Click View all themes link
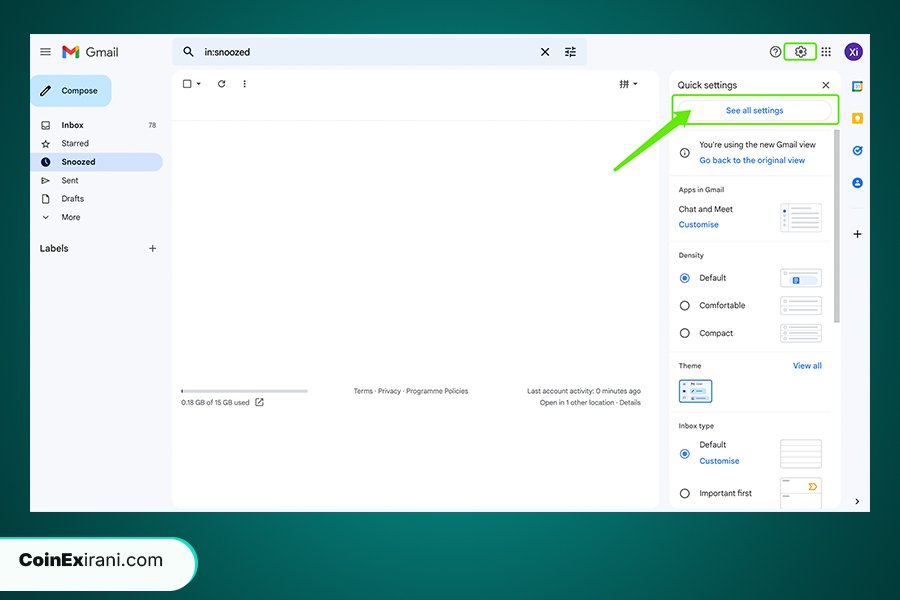 coord(807,366)
